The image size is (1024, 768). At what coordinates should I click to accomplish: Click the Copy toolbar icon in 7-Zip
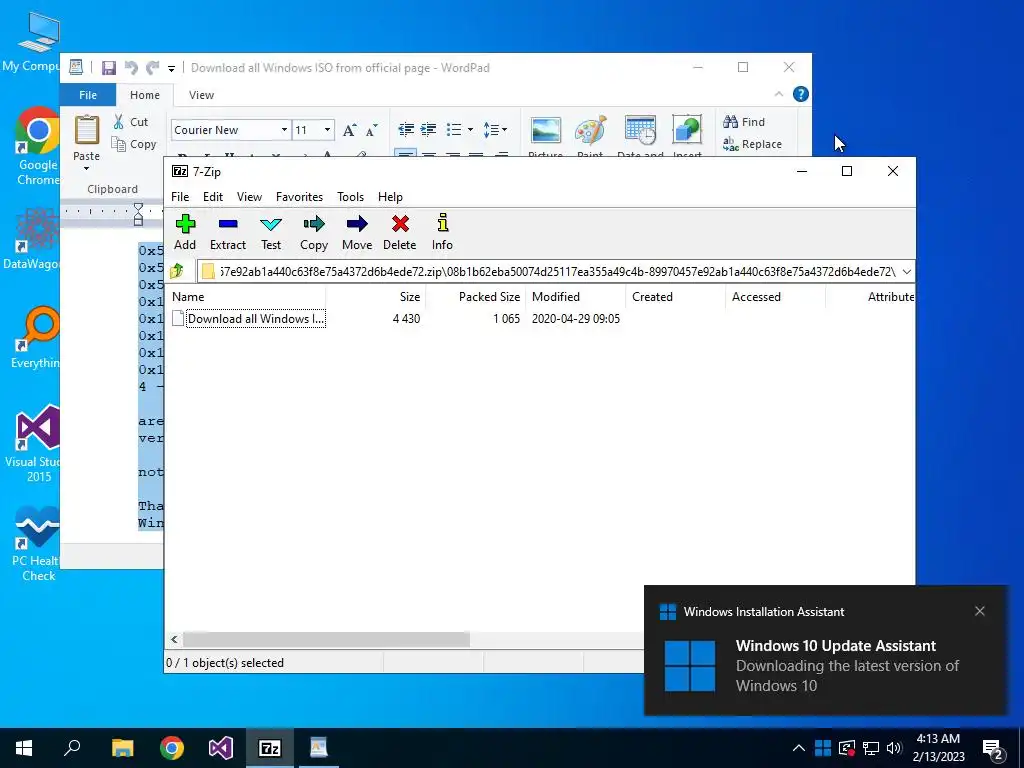click(313, 232)
